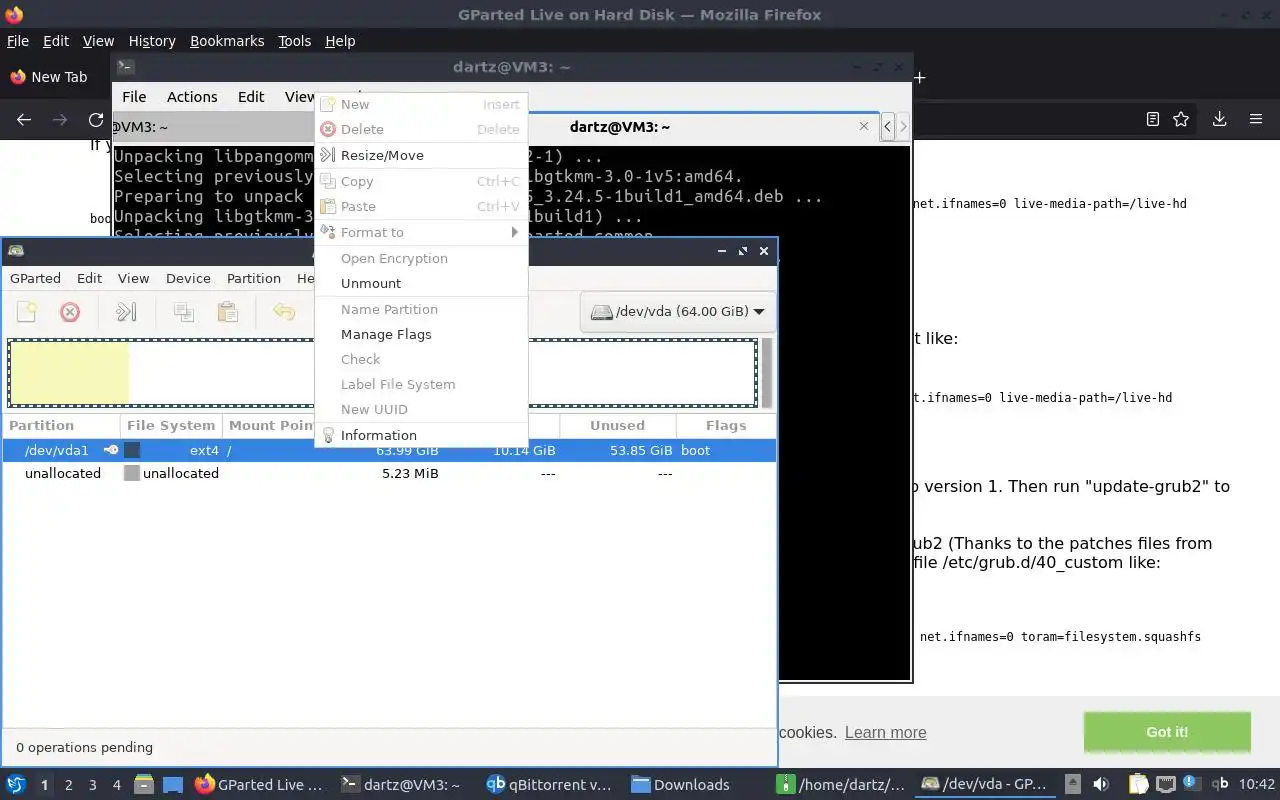This screenshot has width=1280, height=800.
Task: Close the right terminal tab with its X
Action: (x=864, y=126)
